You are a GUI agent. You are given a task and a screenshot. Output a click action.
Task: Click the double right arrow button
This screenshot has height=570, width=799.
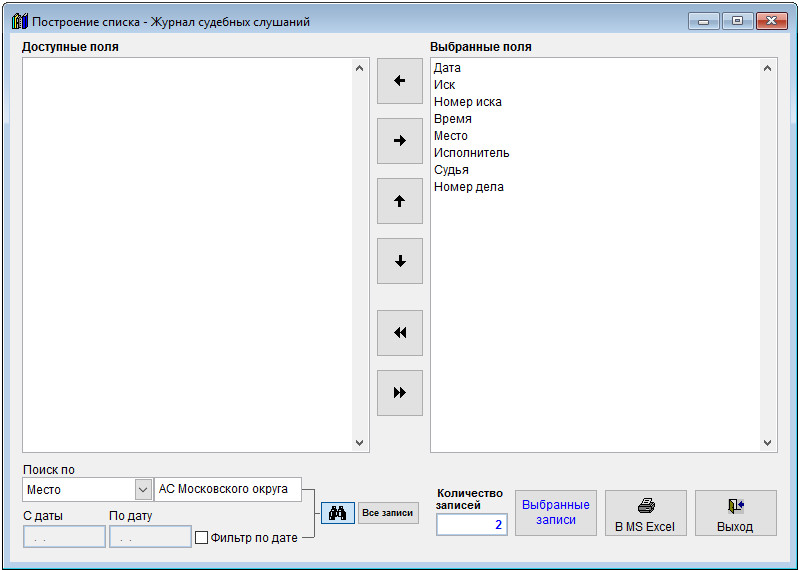[400, 393]
